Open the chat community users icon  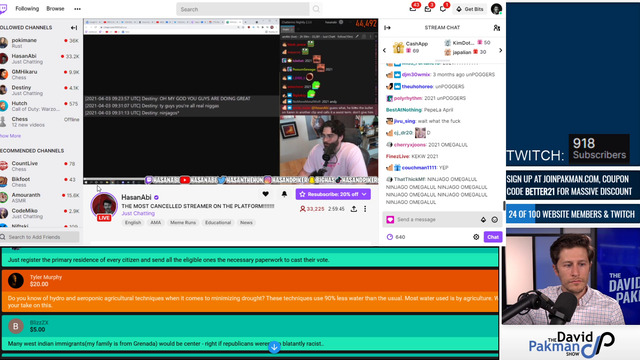click(x=497, y=28)
